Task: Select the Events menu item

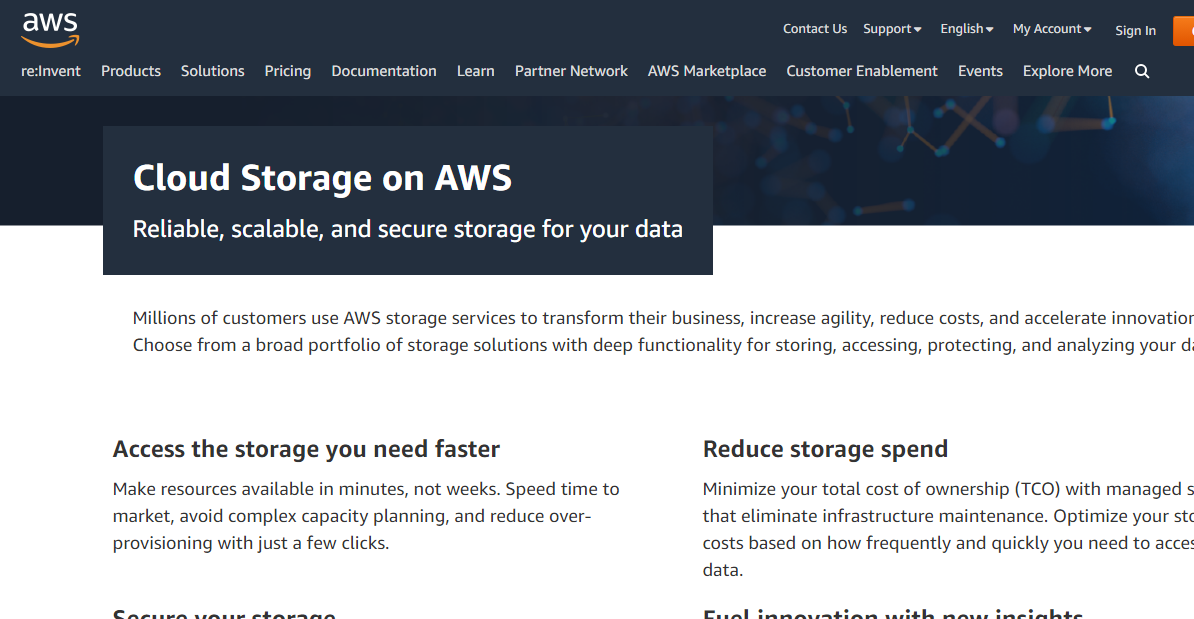Action: tap(980, 71)
